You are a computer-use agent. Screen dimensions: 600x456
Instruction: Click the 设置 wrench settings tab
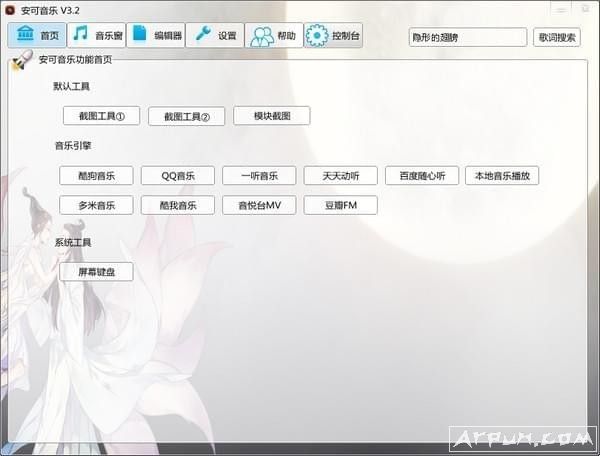(216, 36)
